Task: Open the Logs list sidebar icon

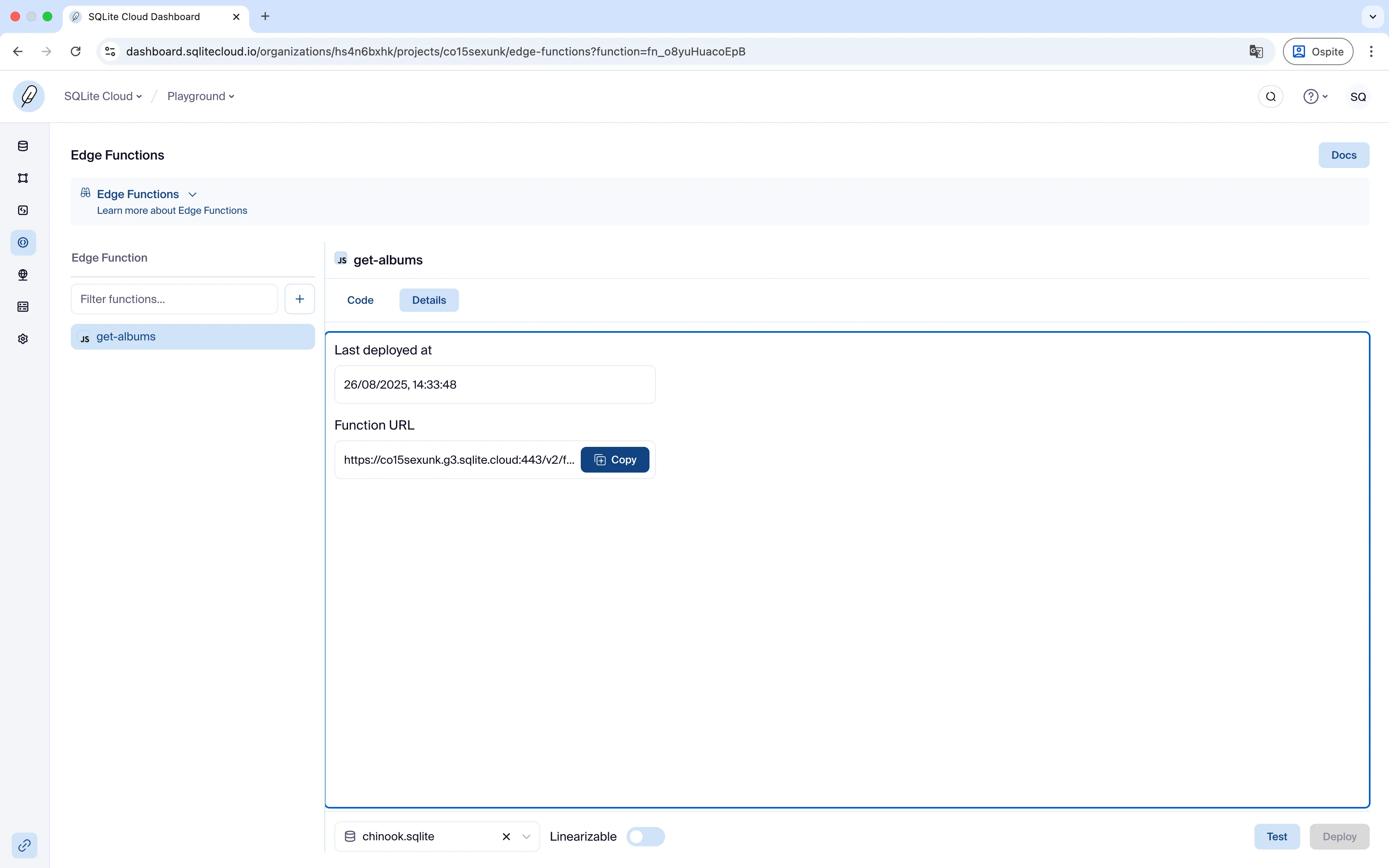Action: pyautogui.click(x=23, y=307)
